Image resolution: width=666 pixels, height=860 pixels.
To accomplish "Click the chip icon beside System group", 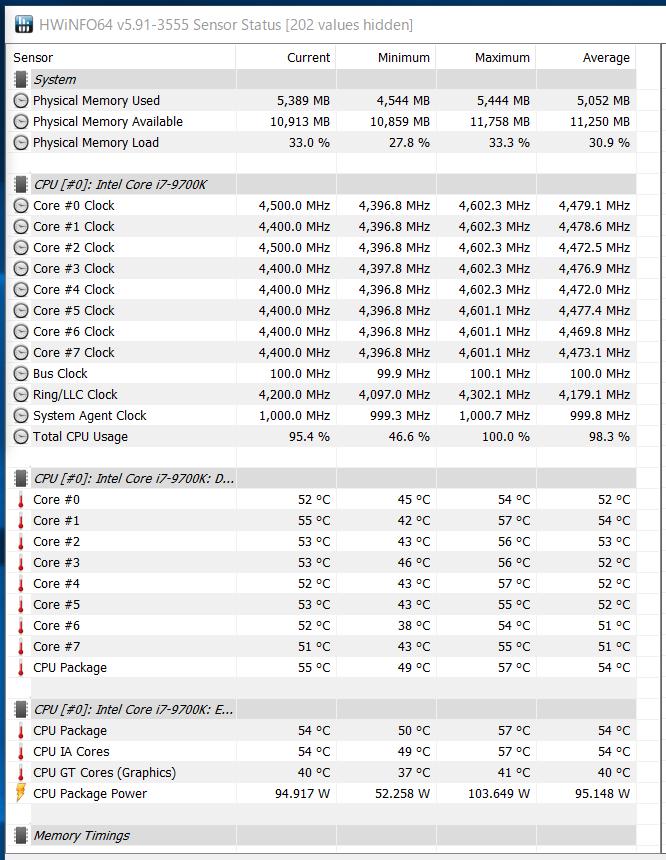I will tap(21, 80).
